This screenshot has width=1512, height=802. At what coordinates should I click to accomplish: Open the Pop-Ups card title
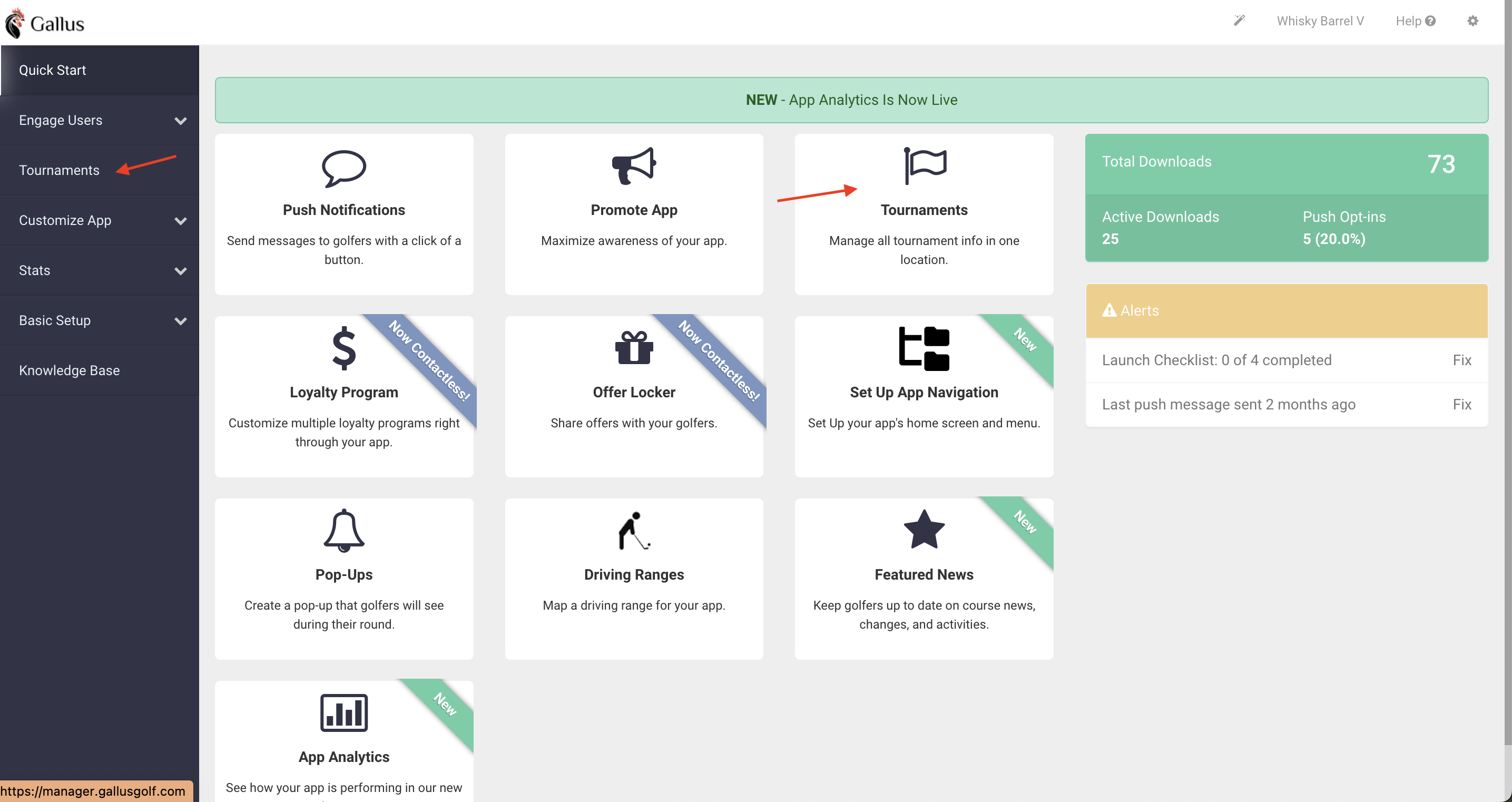344,575
